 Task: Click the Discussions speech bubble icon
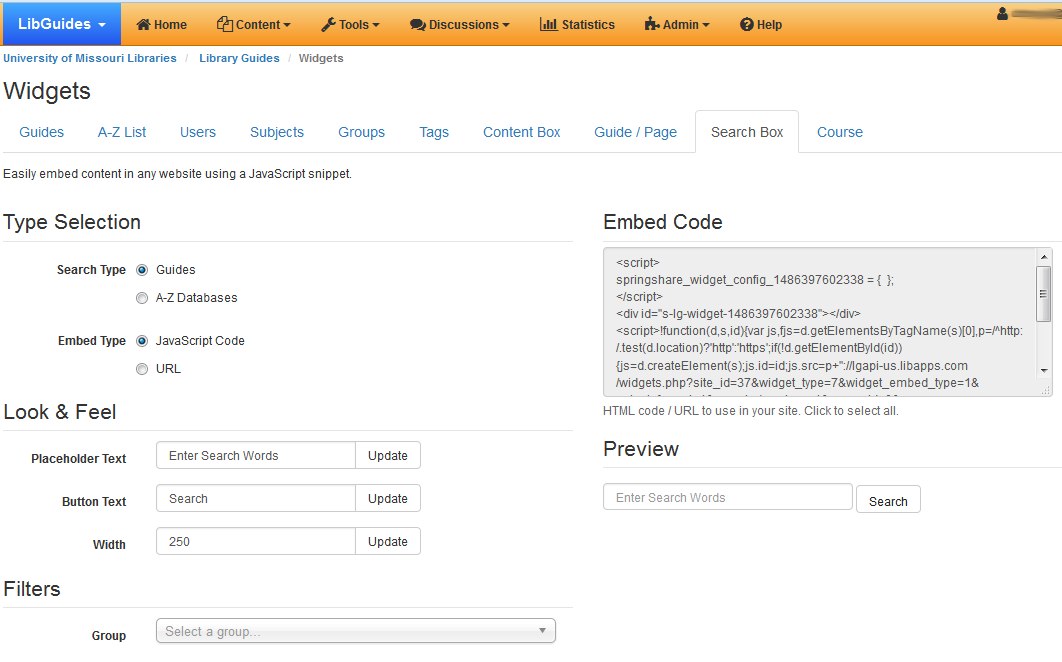tap(417, 24)
